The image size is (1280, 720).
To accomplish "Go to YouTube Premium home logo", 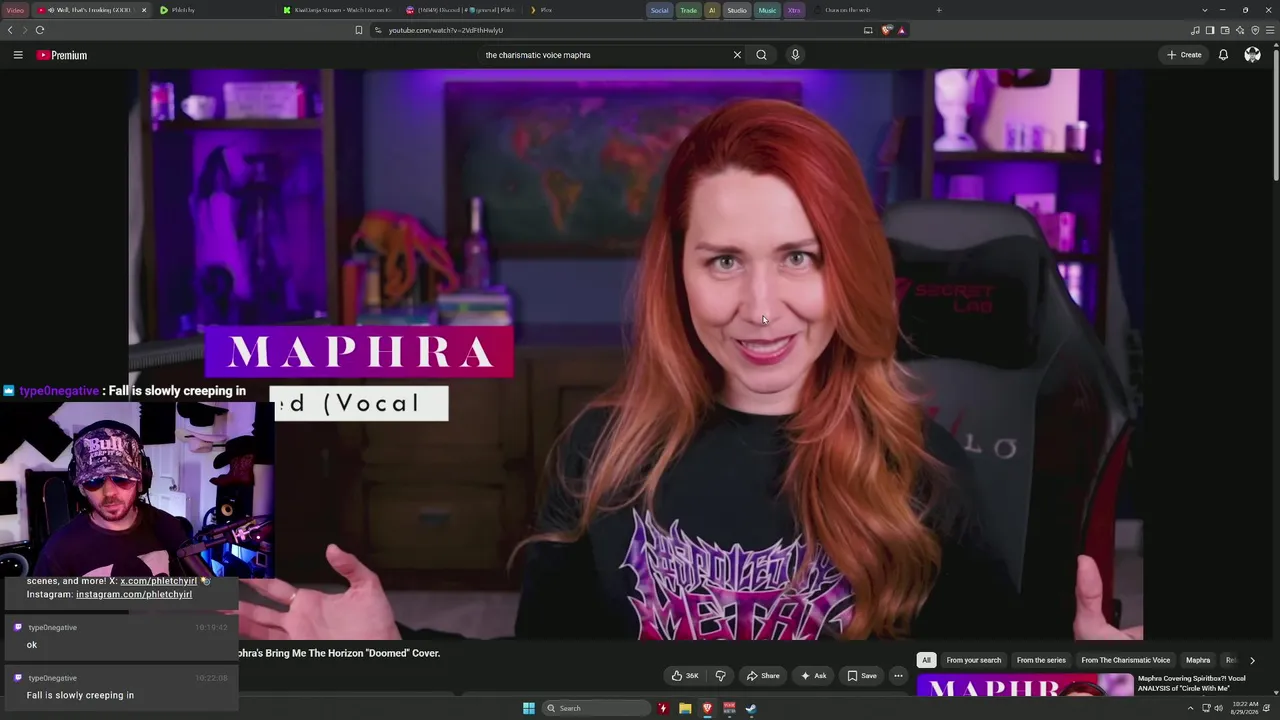I will point(62,55).
